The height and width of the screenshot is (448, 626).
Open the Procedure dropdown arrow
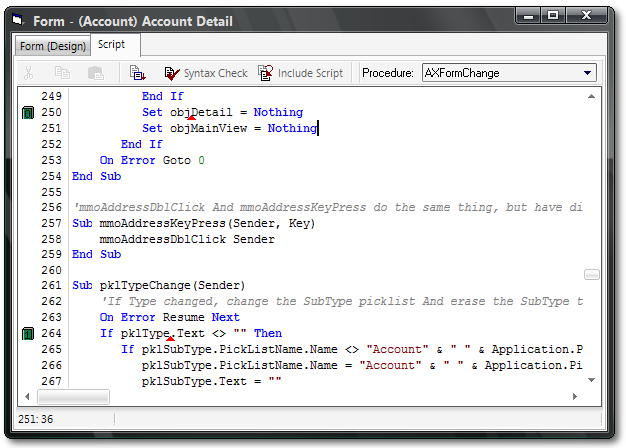587,73
